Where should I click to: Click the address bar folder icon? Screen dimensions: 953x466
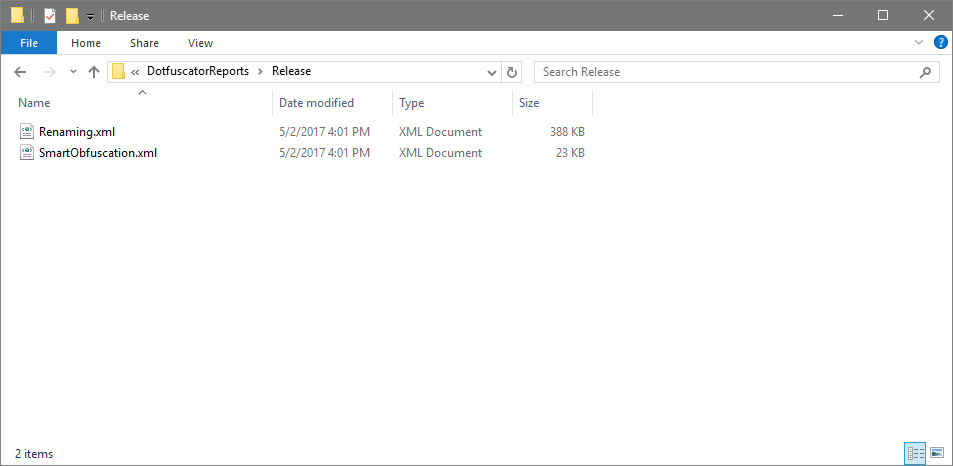point(119,72)
